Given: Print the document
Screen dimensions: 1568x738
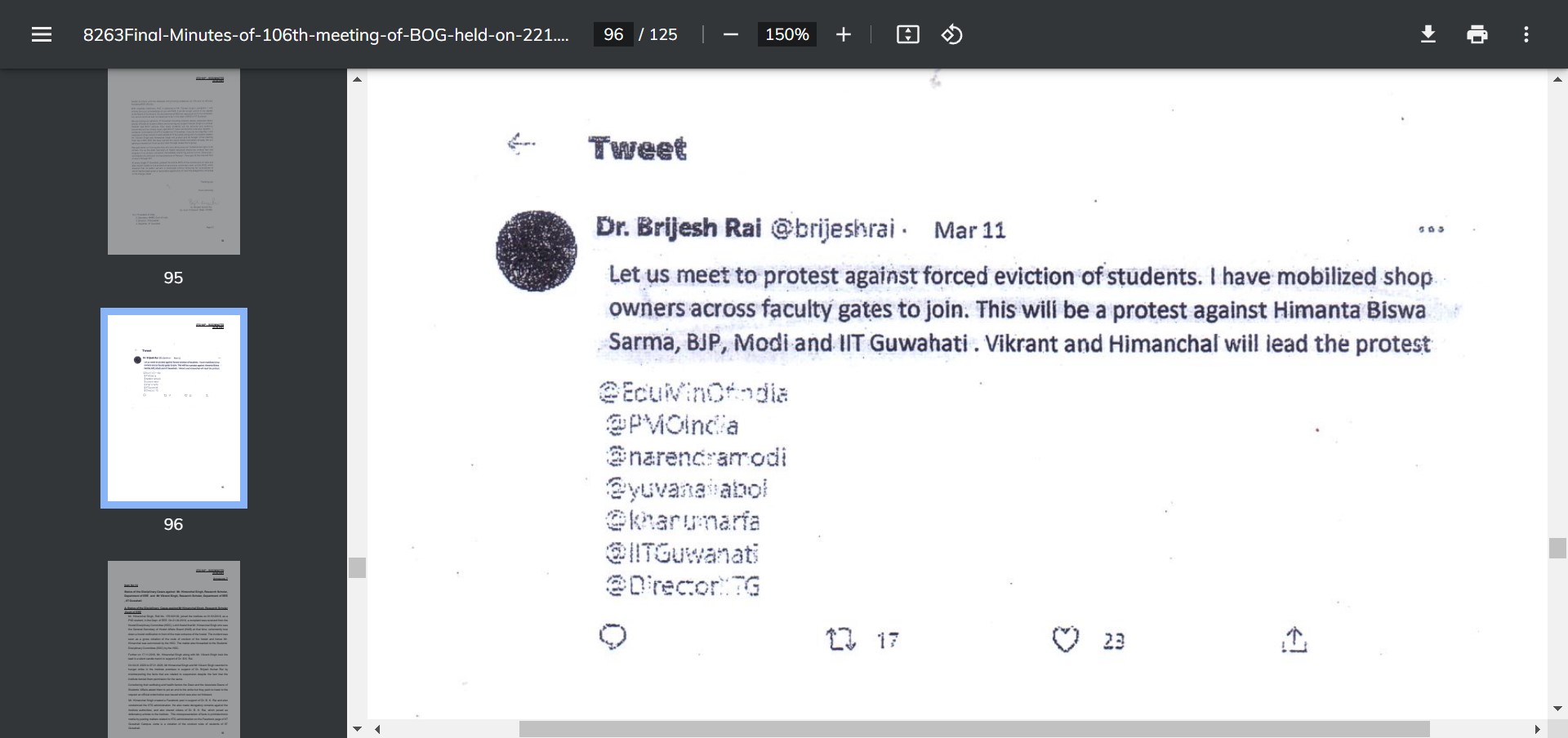Looking at the screenshot, I should pos(1477,34).
